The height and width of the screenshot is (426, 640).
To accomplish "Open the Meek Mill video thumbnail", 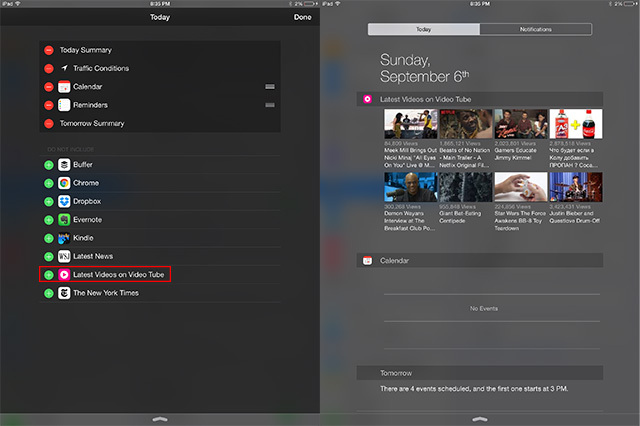I will pos(411,124).
